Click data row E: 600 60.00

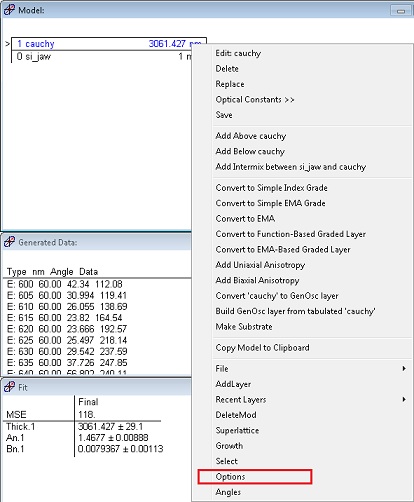(65, 284)
